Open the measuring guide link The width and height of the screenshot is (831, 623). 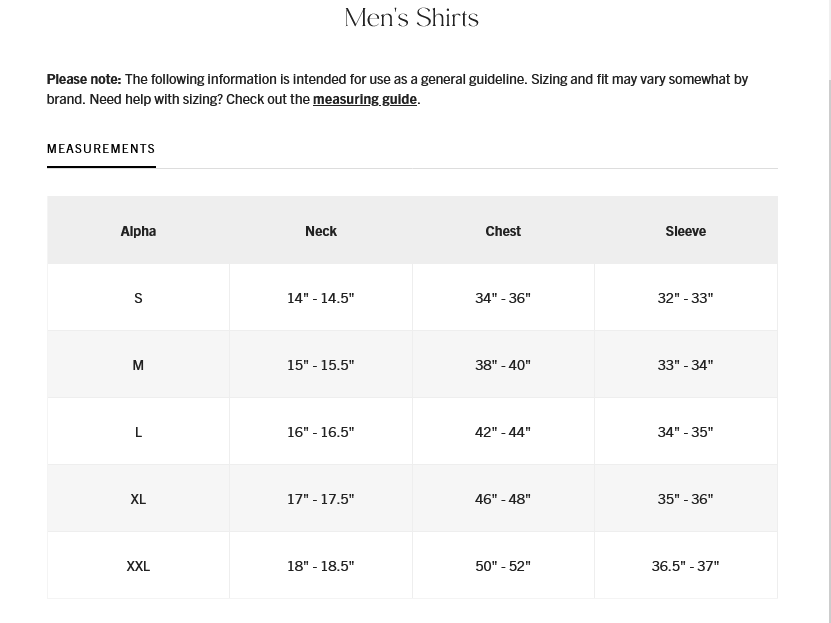(x=364, y=99)
